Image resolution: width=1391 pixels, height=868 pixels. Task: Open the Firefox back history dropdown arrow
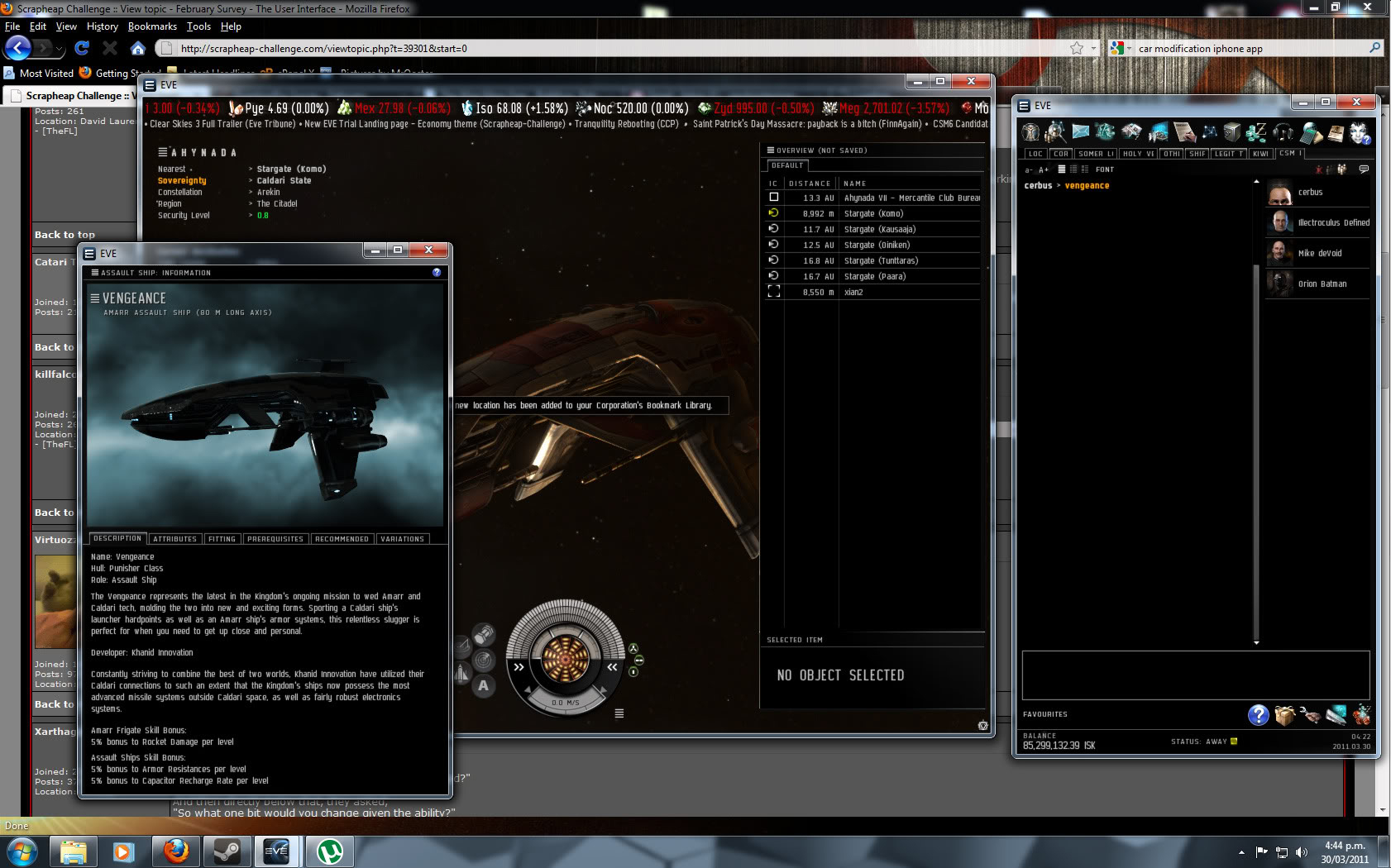[x=60, y=49]
